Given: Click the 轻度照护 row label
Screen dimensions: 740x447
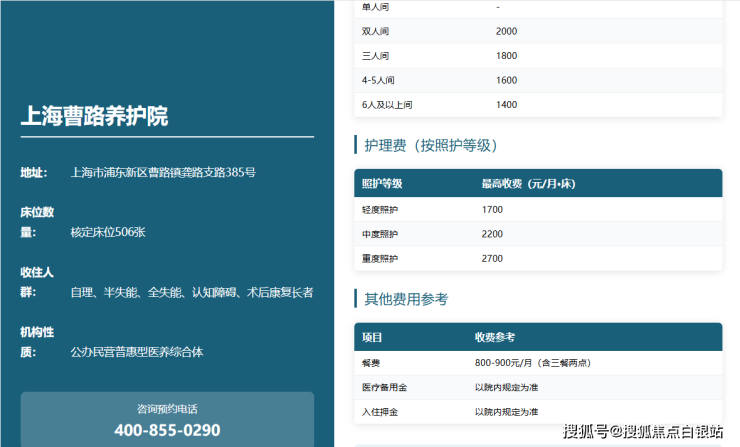Looking at the screenshot, I should click(380, 210).
